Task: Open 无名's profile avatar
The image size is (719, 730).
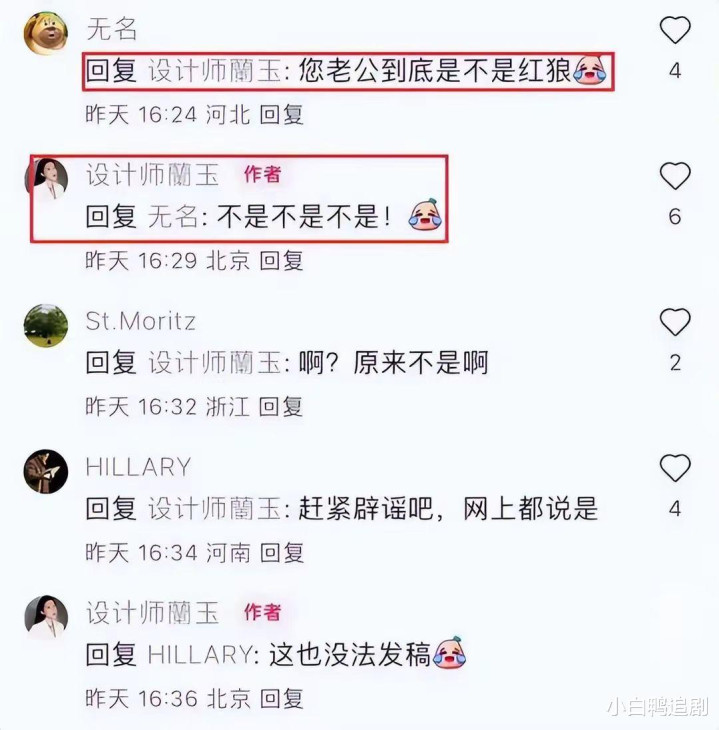Action: (46, 33)
